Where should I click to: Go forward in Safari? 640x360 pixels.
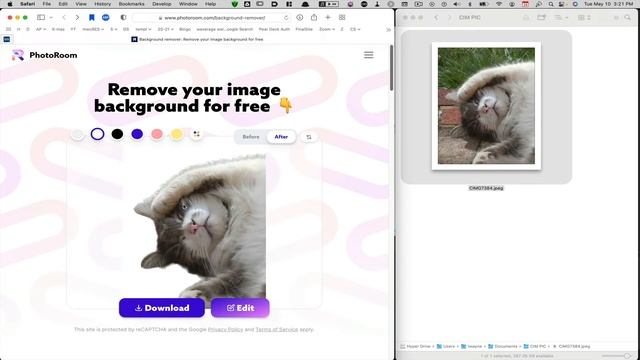pyautogui.click(x=77, y=18)
